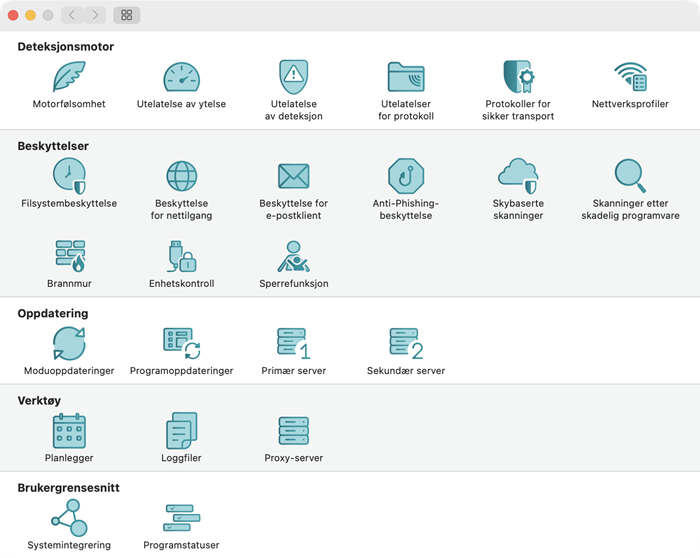700x558 pixels.
Task: Open Skybaserte skanninger cloud icon
Action: pyautogui.click(x=518, y=176)
